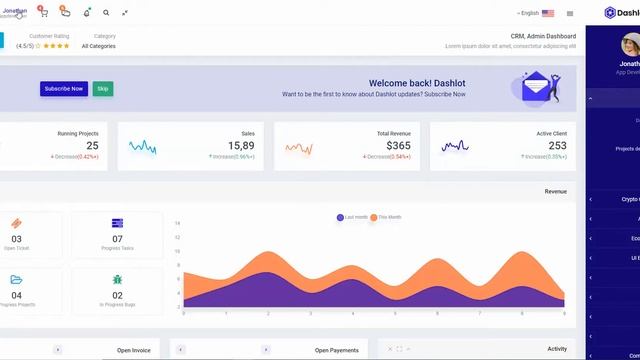
Task: Expand the Crypto sidebar menu chevron
Action: [591, 199]
